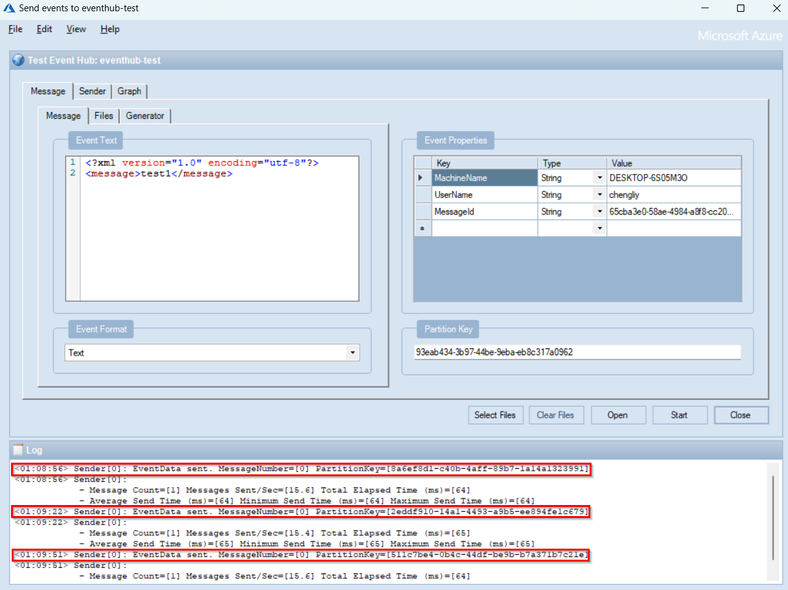
Task: Open the Files sub-tab
Action: pyautogui.click(x=104, y=116)
